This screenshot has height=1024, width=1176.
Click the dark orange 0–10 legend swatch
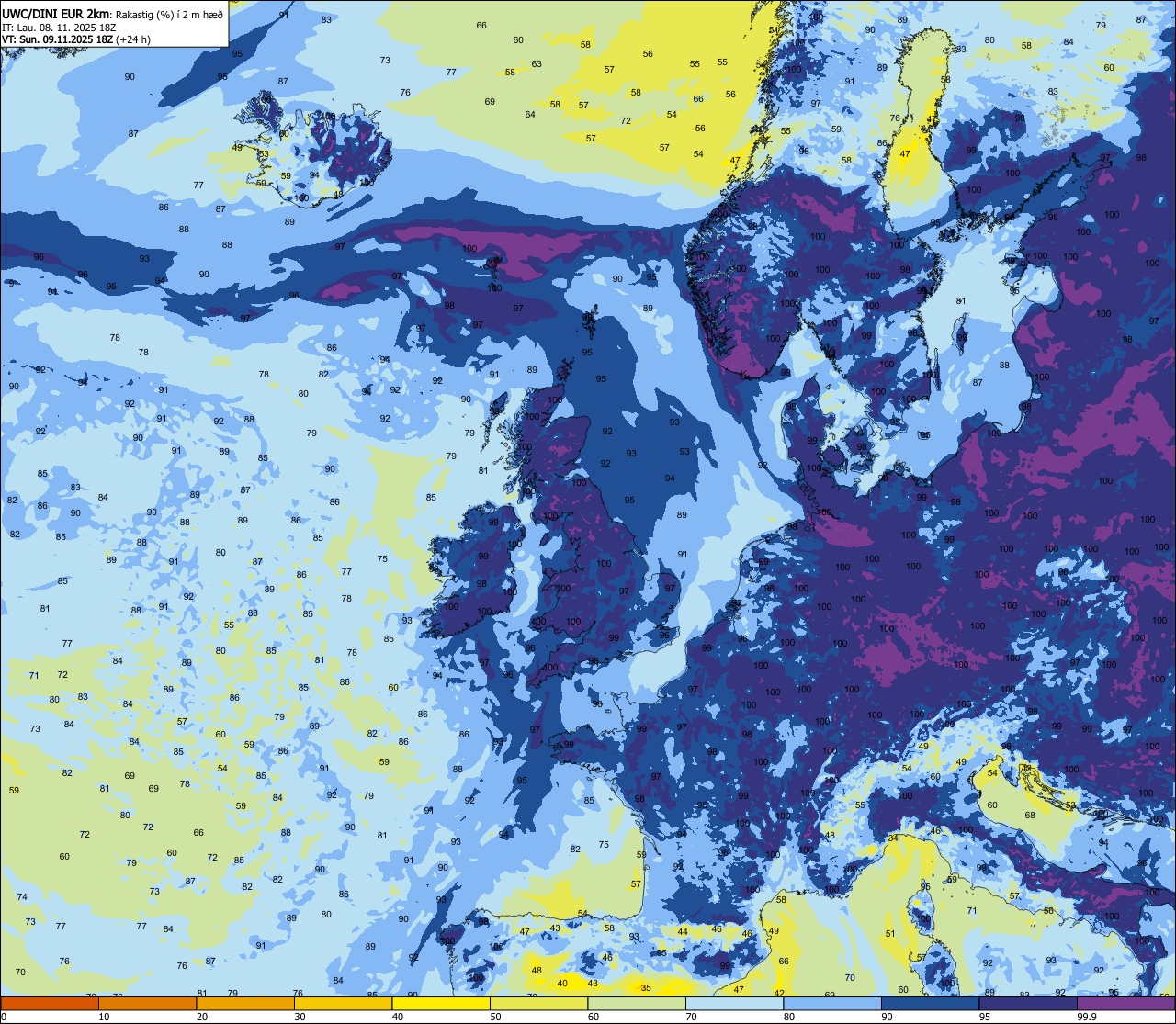[x=50, y=1004]
